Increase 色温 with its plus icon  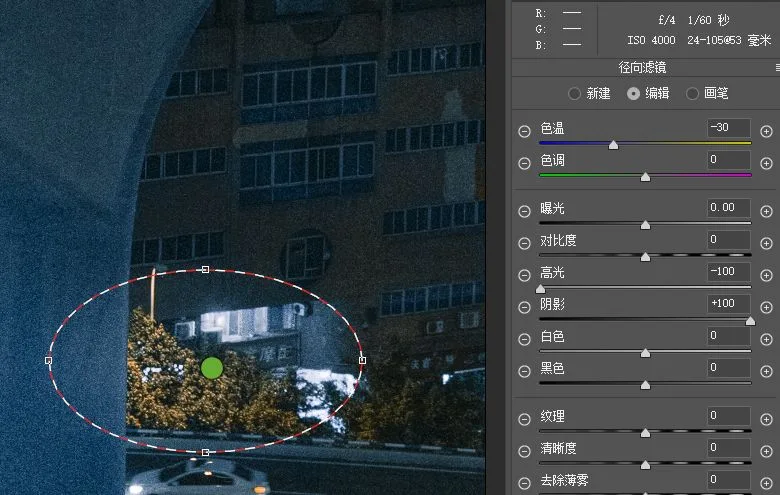point(766,131)
